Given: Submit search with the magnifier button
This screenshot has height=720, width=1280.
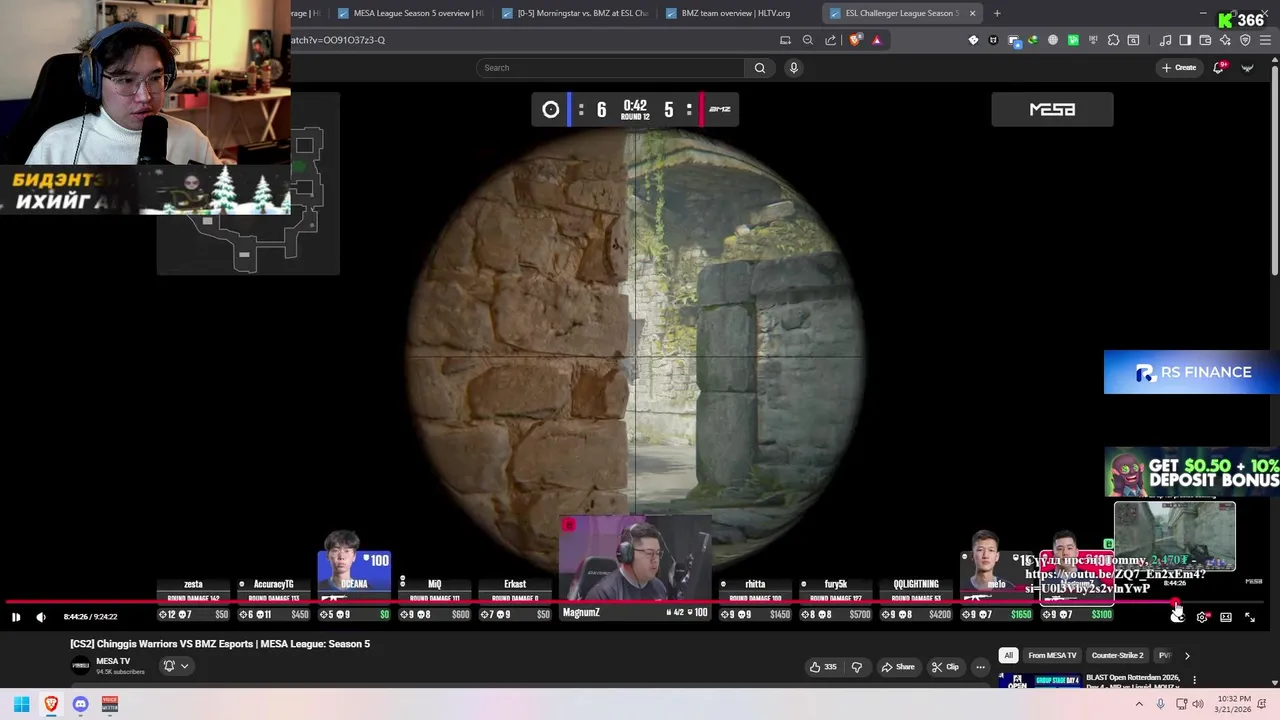Looking at the screenshot, I should [x=760, y=68].
